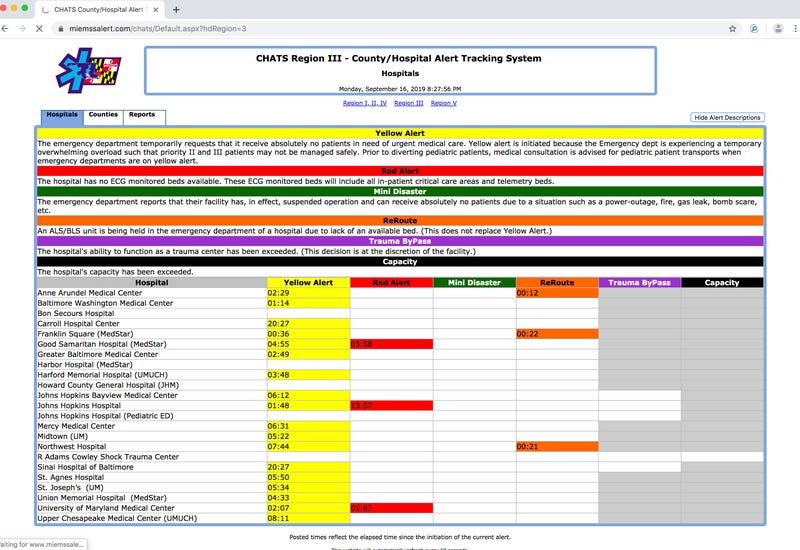
Task: Click Mercy Medical Center name
Action: pos(76,426)
